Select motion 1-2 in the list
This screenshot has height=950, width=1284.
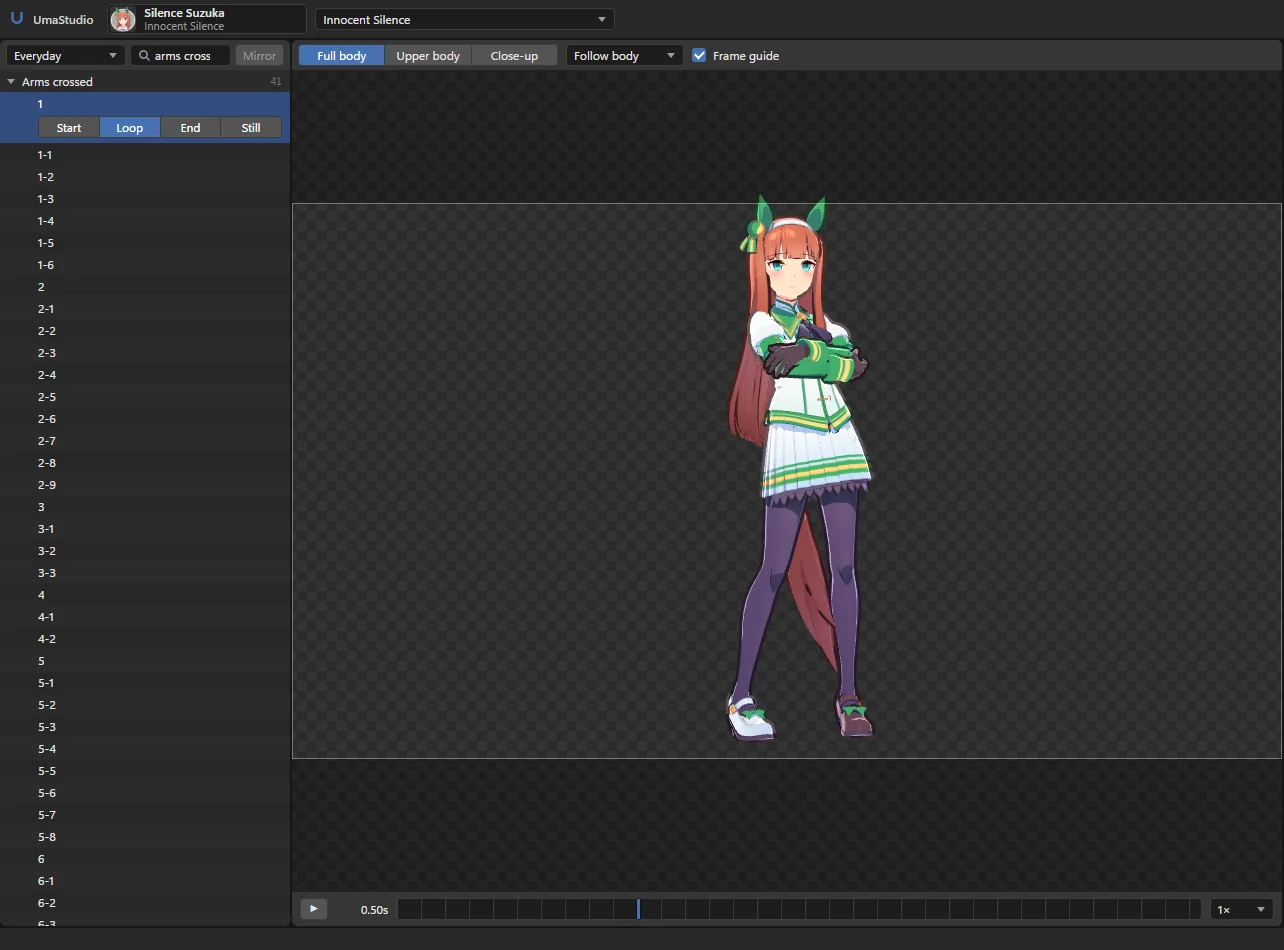[x=145, y=177]
